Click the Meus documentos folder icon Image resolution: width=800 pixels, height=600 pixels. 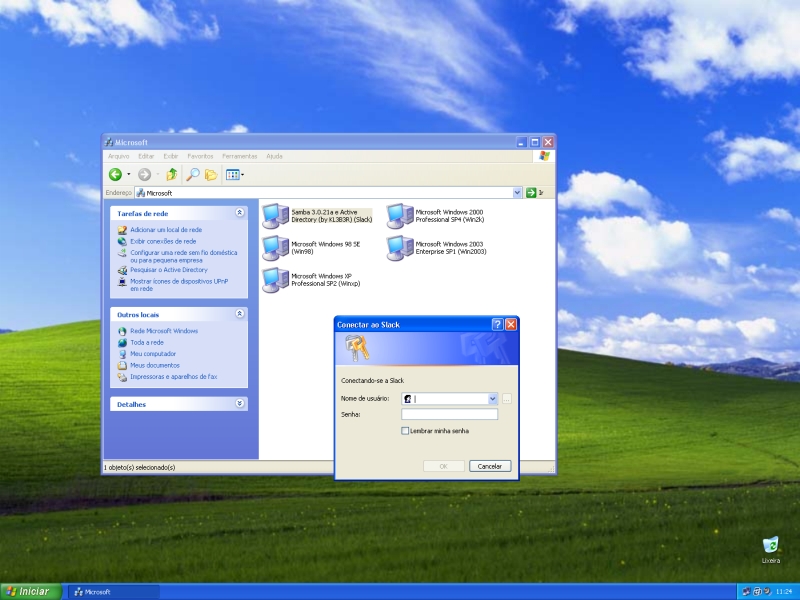coord(122,365)
